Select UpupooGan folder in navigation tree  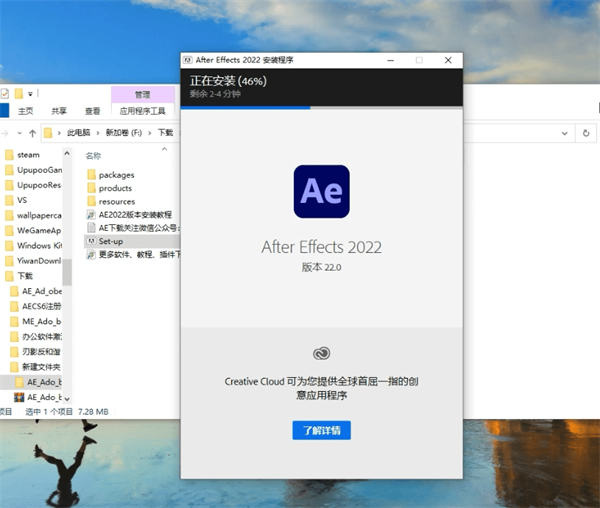[x=34, y=170]
